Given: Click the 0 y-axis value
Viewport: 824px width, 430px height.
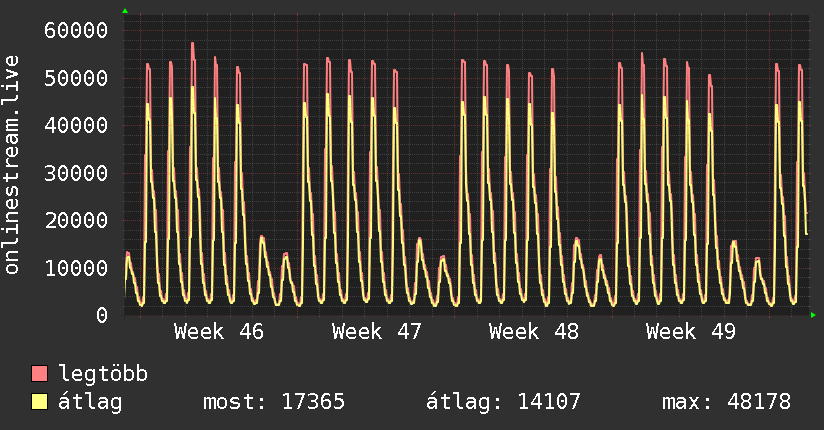Looking at the screenshot, I should pos(102,315).
